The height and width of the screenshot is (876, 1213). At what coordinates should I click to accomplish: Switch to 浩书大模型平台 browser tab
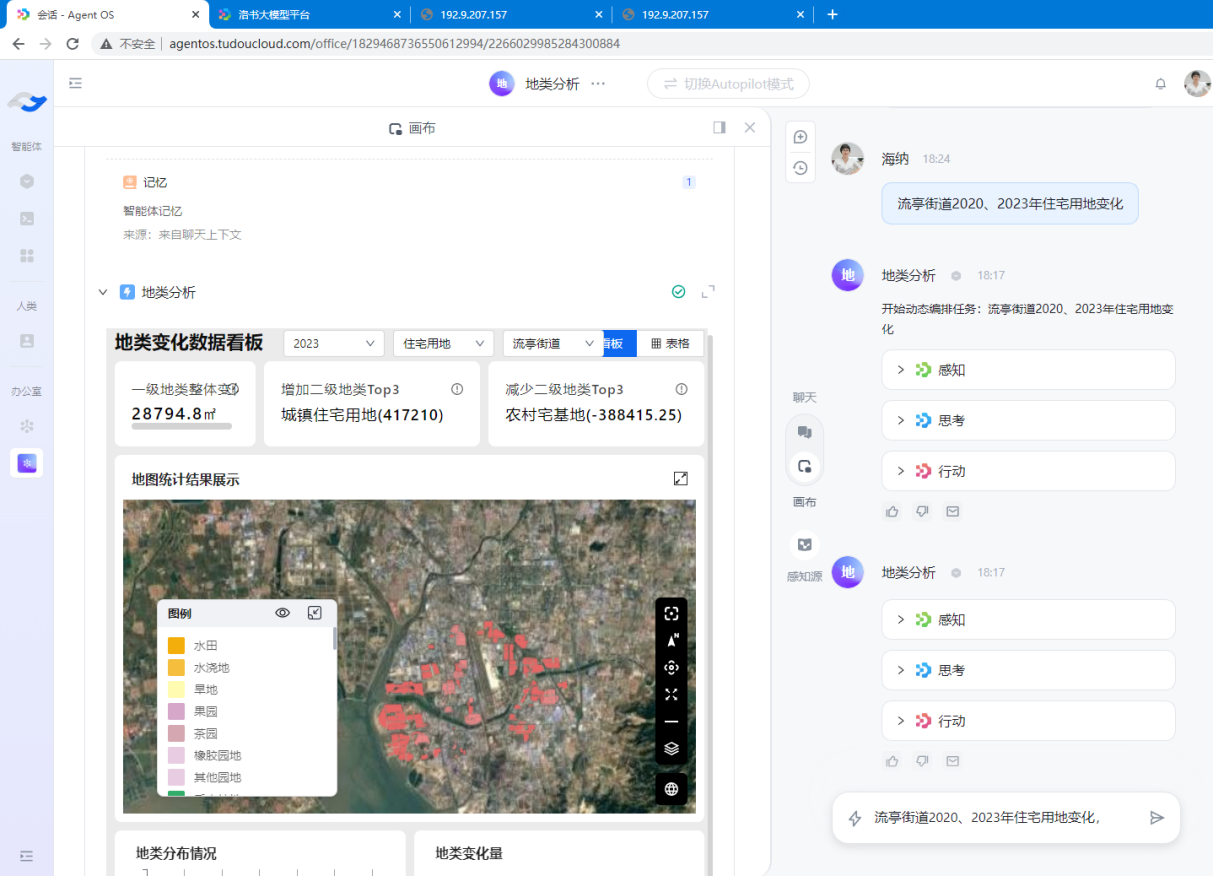click(310, 15)
